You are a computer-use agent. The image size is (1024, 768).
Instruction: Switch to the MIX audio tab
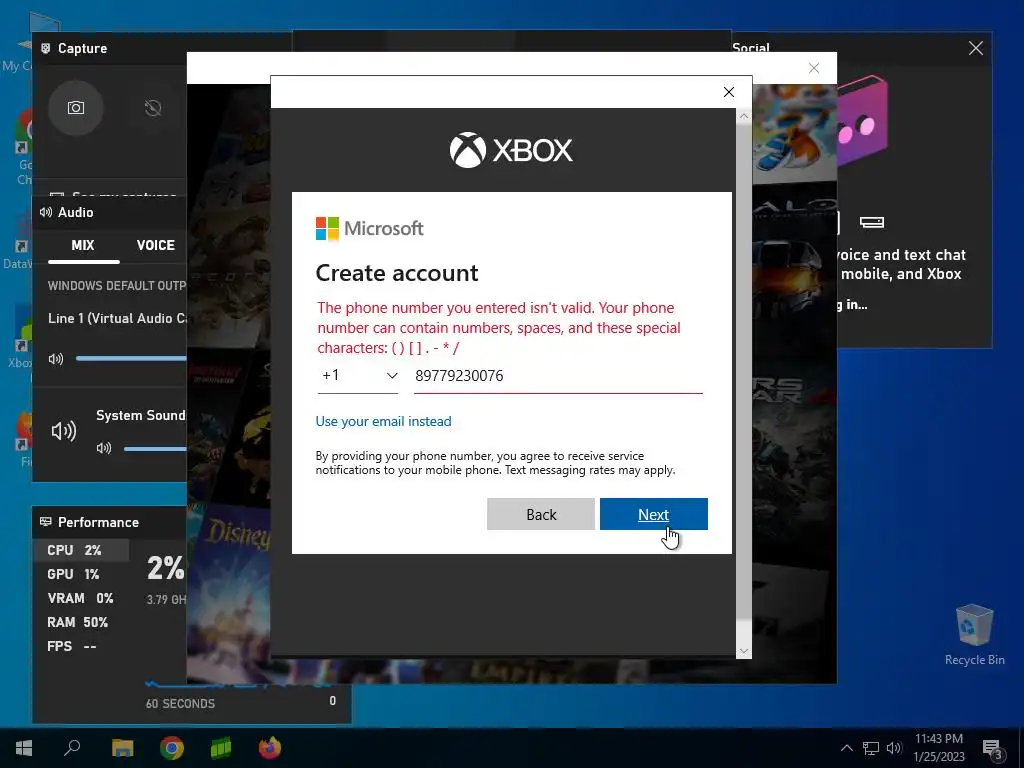pyautogui.click(x=83, y=246)
